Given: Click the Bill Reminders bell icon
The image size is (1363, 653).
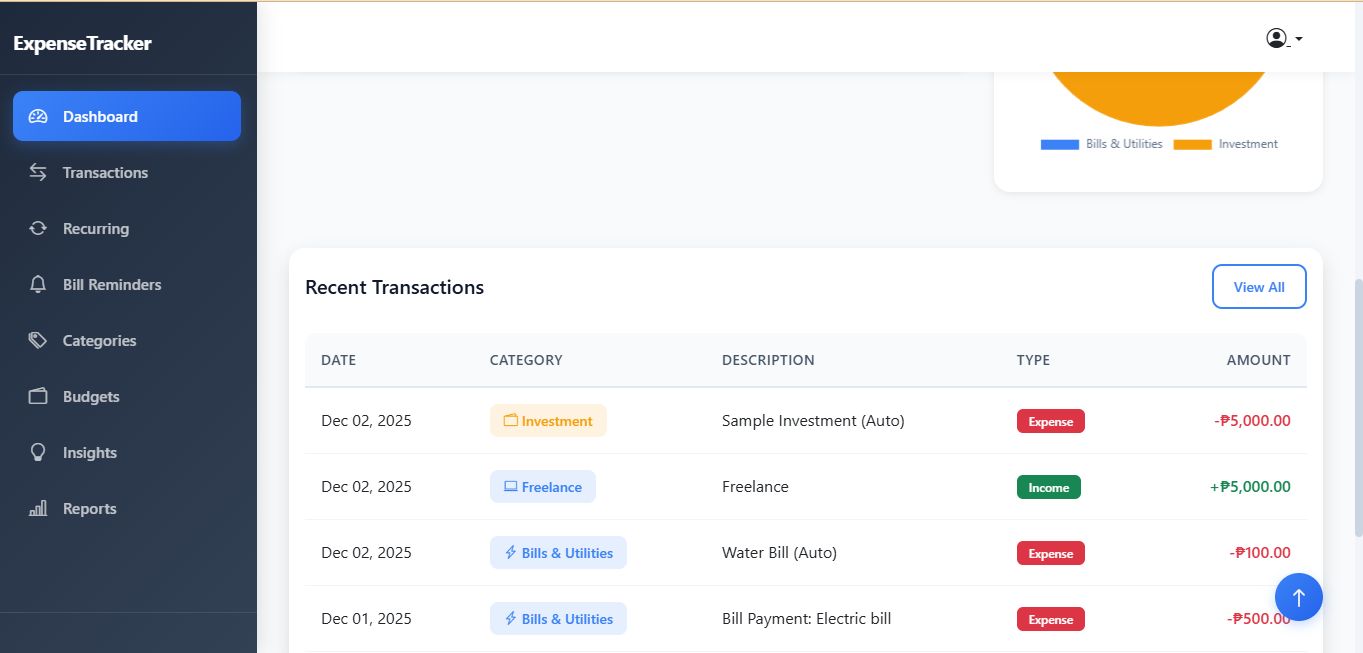Looking at the screenshot, I should (x=38, y=284).
